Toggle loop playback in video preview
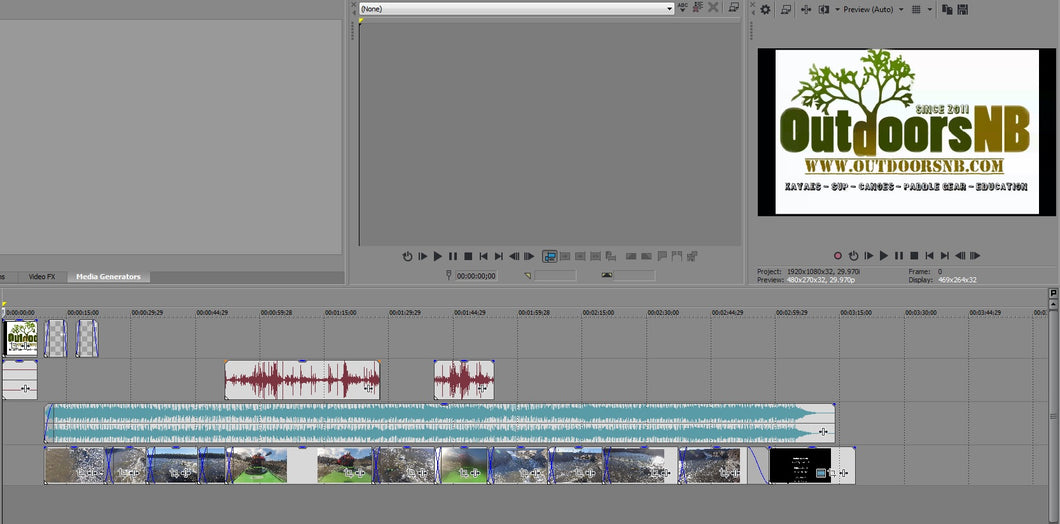 (x=853, y=256)
